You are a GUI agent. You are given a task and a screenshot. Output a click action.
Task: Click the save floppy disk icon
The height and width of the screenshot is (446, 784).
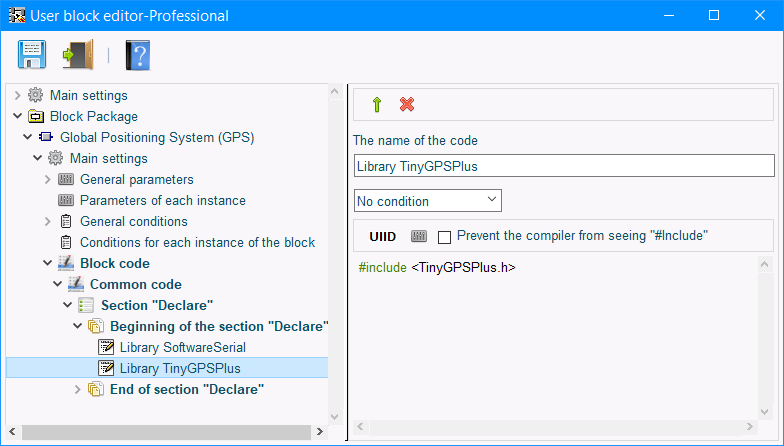32,54
